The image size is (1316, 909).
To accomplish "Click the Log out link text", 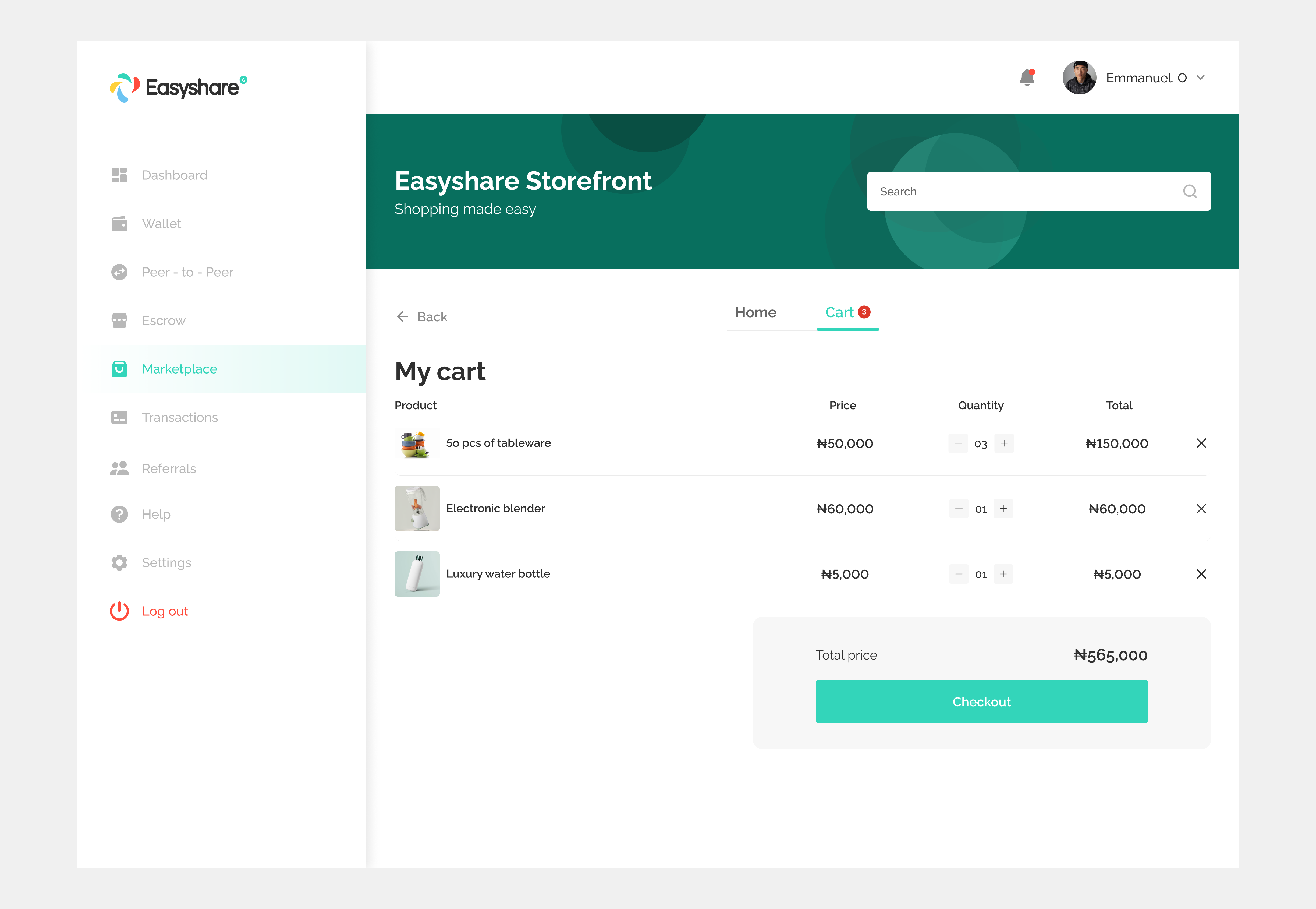I will 165,611.
